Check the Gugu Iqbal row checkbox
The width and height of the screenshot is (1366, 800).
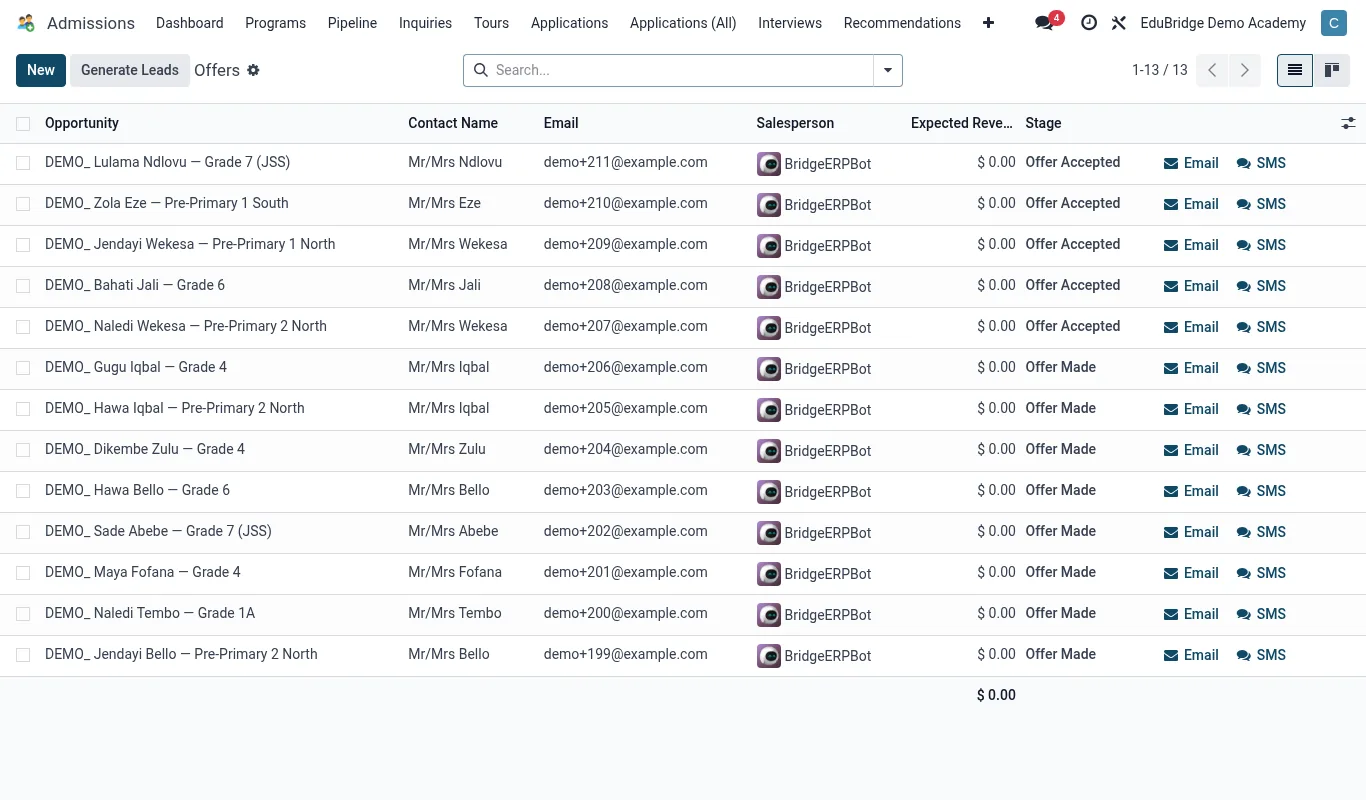coord(23,368)
